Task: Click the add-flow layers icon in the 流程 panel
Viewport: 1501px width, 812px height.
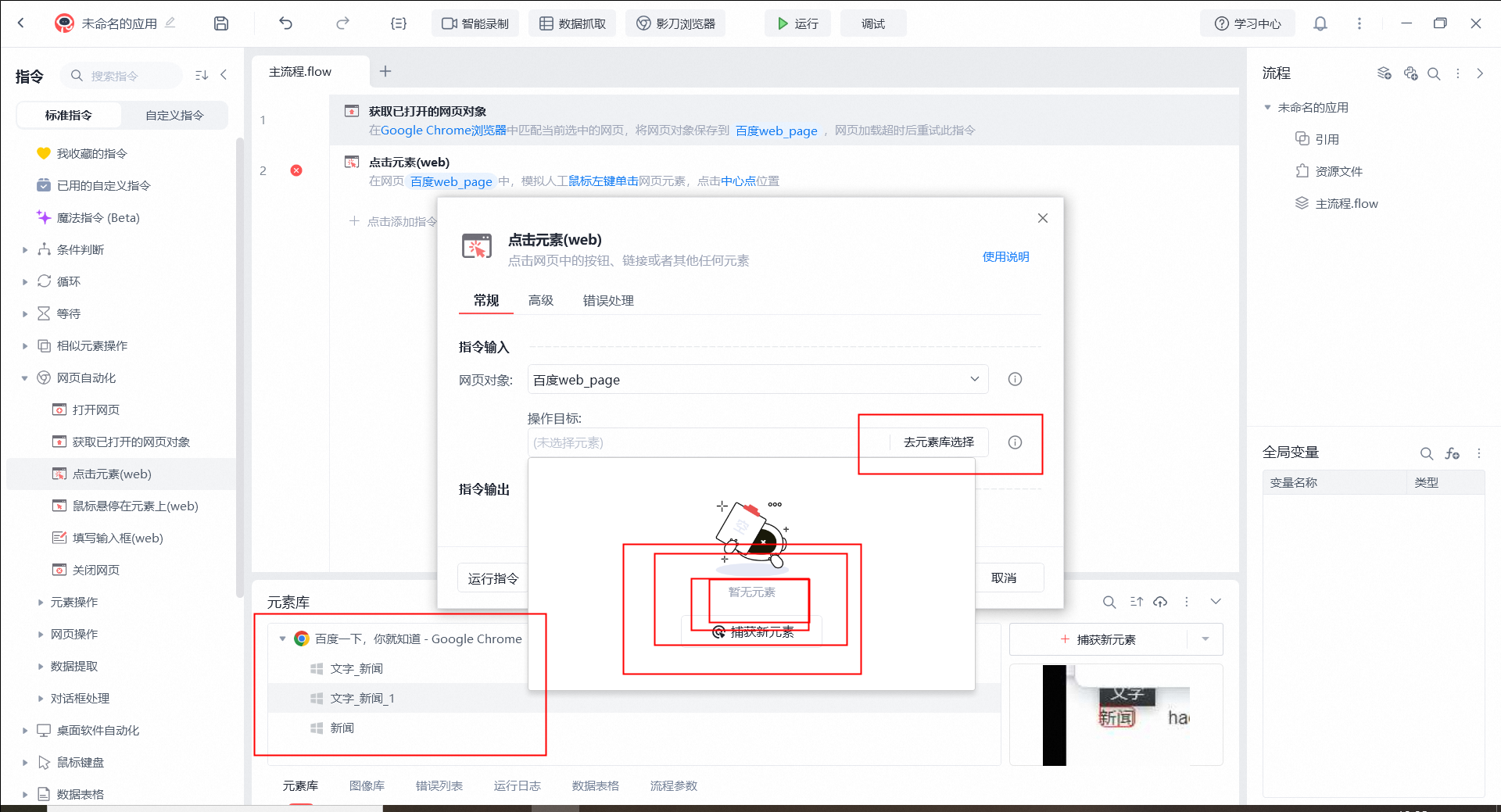Action: [1384, 73]
